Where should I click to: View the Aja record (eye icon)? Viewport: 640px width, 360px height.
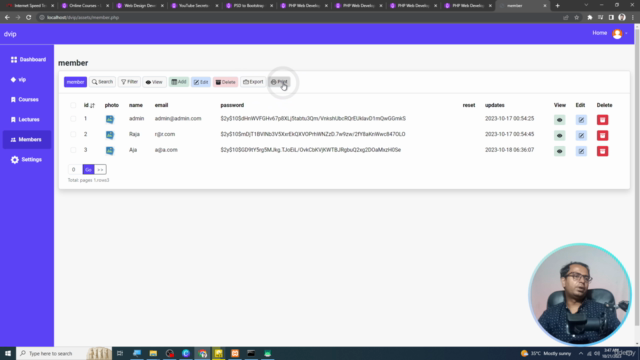(560, 151)
